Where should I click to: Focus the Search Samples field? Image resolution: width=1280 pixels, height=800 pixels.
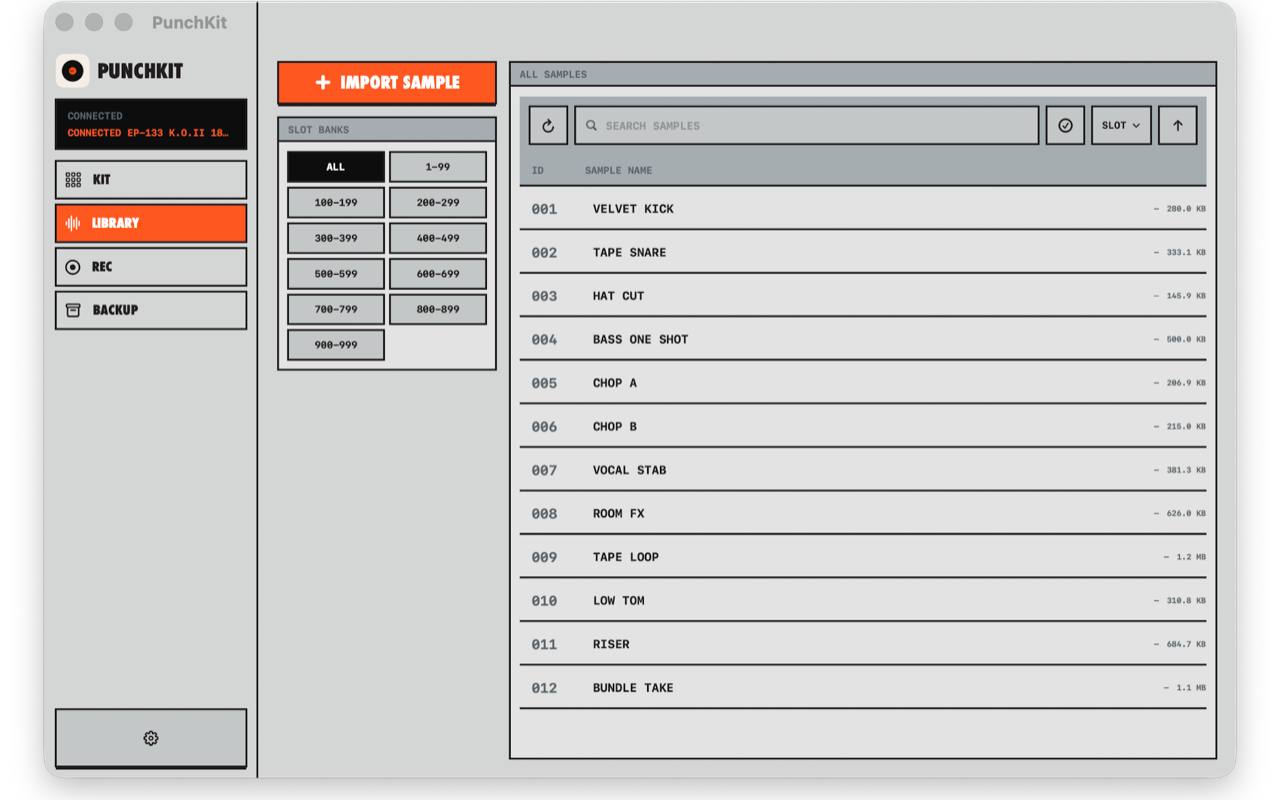pyautogui.click(x=807, y=126)
